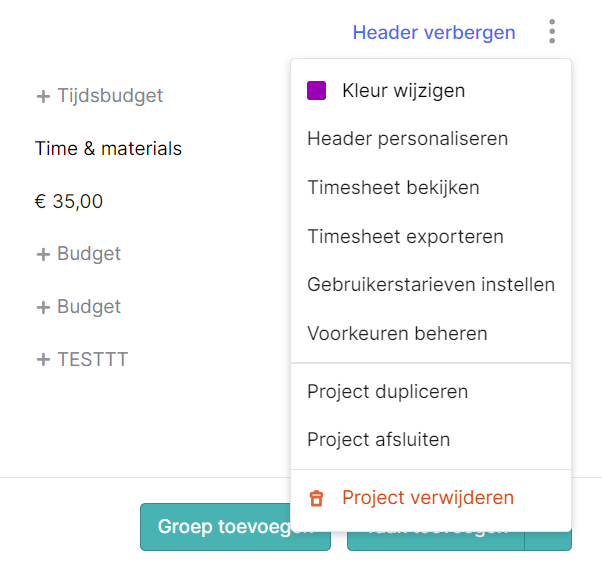Open 'Voorkeuren beheren' option
Image resolution: width=602 pixels, height=562 pixels.
[431, 334]
